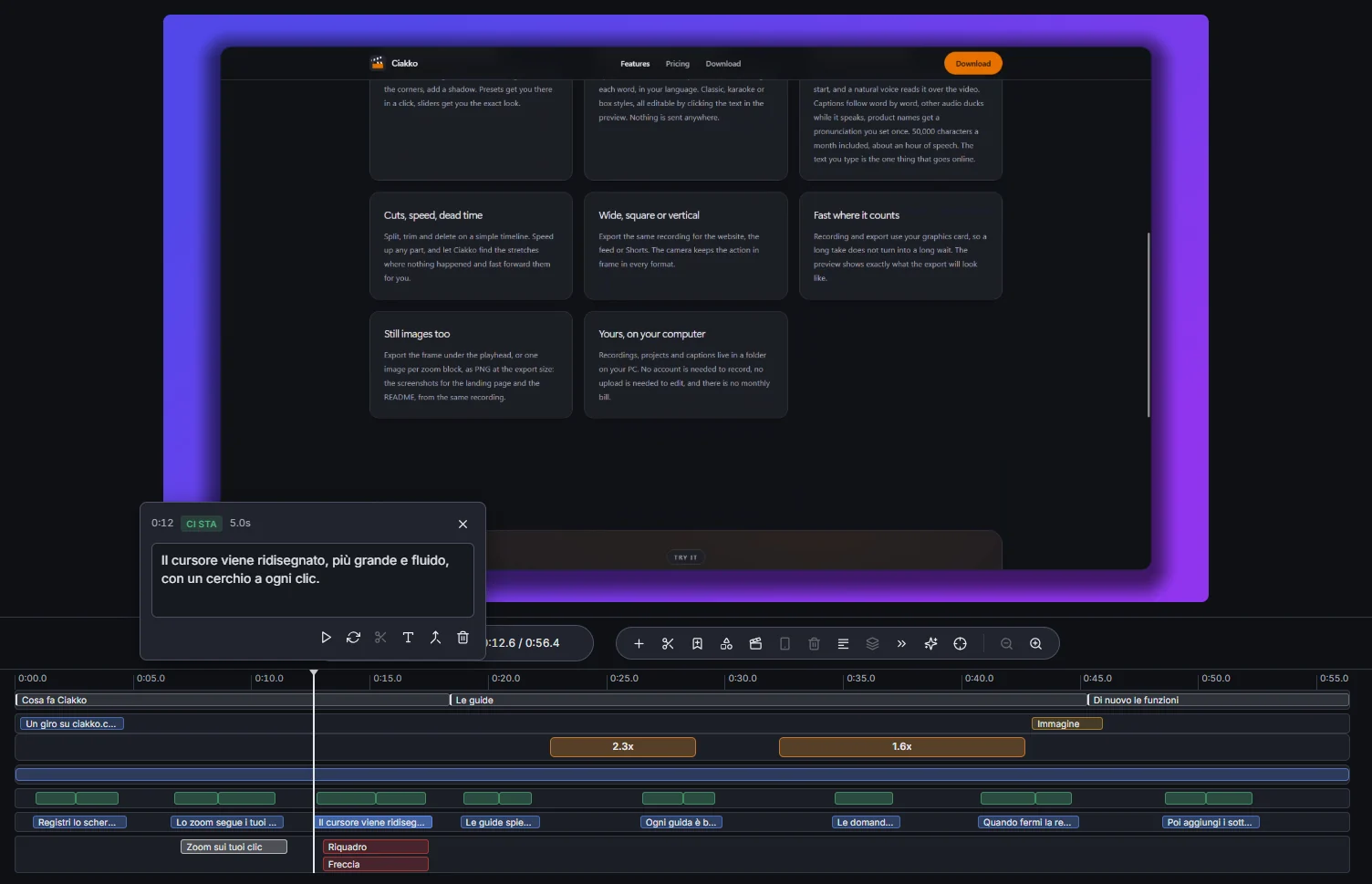The width and height of the screenshot is (1372, 884).
Task: Open the Pricing tab in the preview
Action: 678,64
